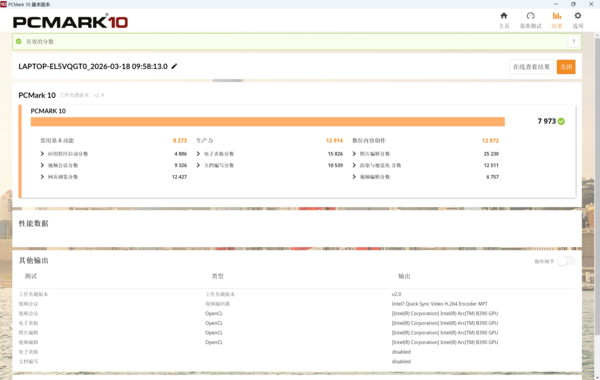Click the score value 9 326
600x380 pixels.
tap(181, 165)
